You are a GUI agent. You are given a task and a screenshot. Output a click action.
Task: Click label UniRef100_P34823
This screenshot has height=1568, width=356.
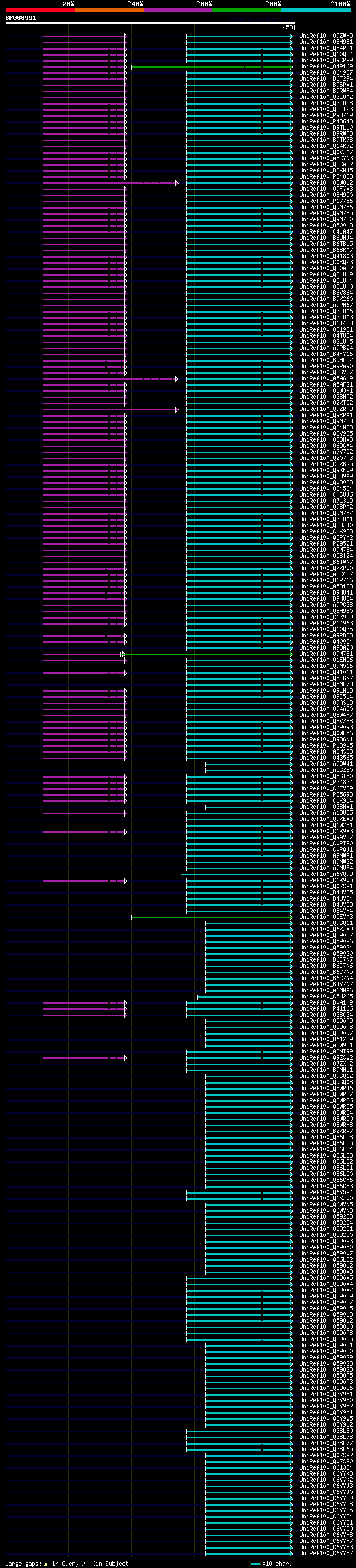(326, 176)
